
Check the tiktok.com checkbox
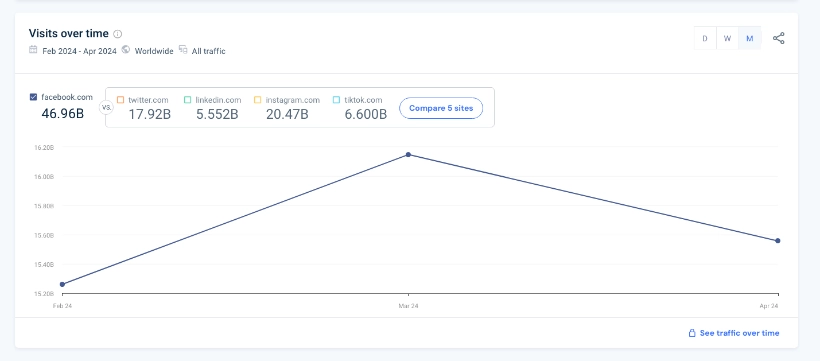click(x=336, y=99)
